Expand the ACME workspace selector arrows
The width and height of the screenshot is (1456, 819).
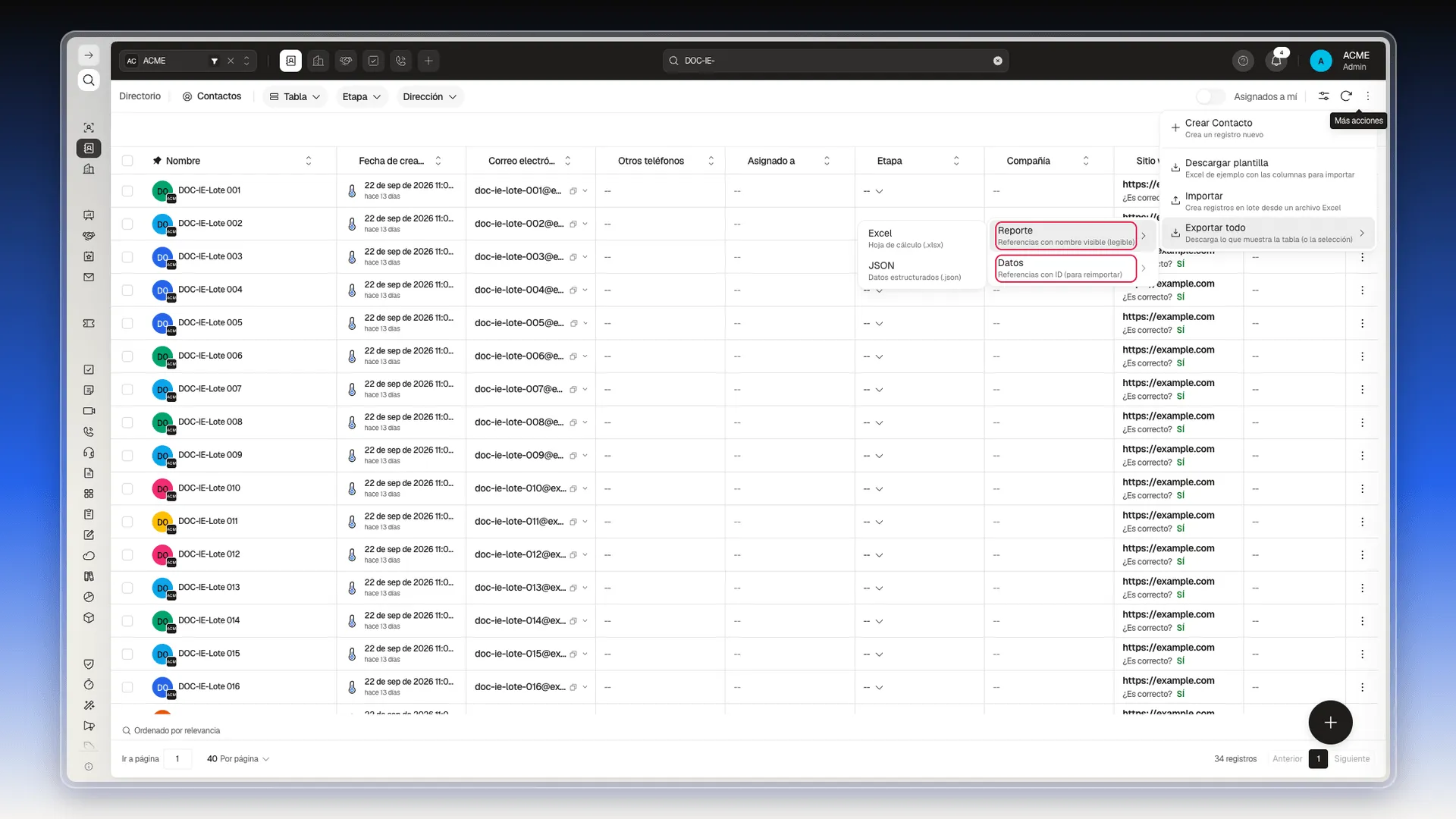tap(246, 61)
